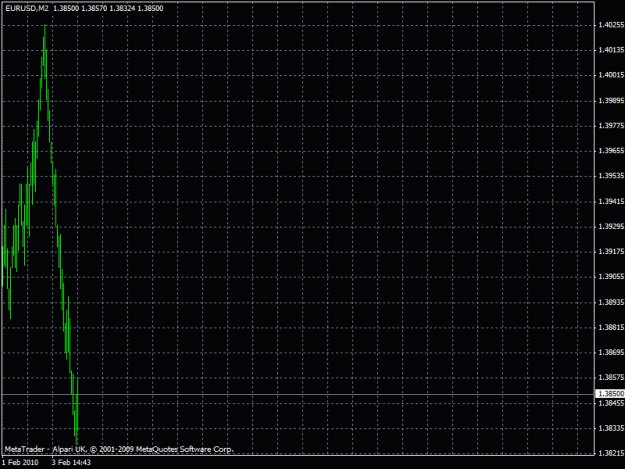Select the 1.38335 price axis label
Screen dimensions: 625x469
(611, 428)
